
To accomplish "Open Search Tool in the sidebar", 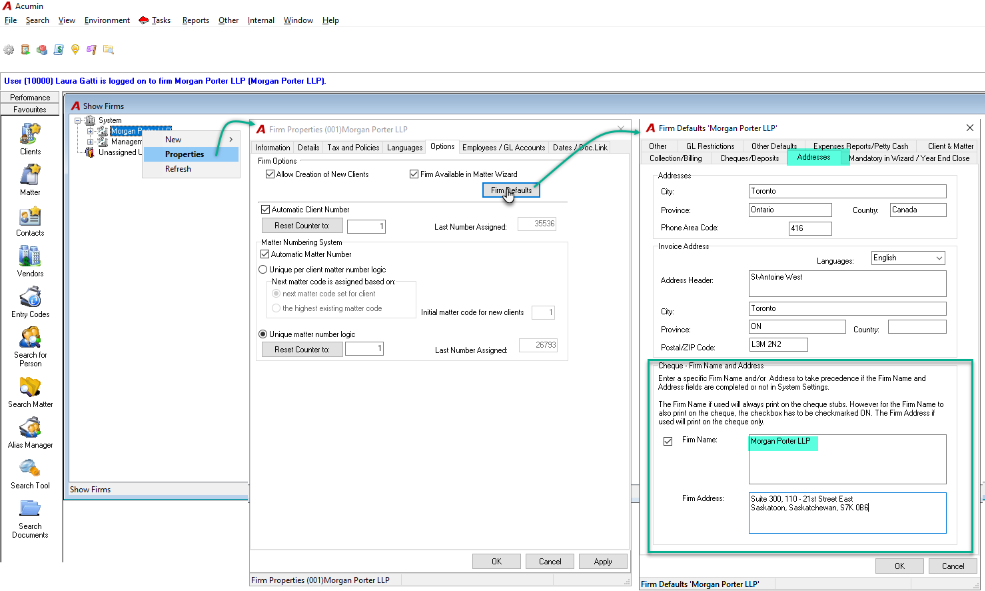I will point(30,474).
